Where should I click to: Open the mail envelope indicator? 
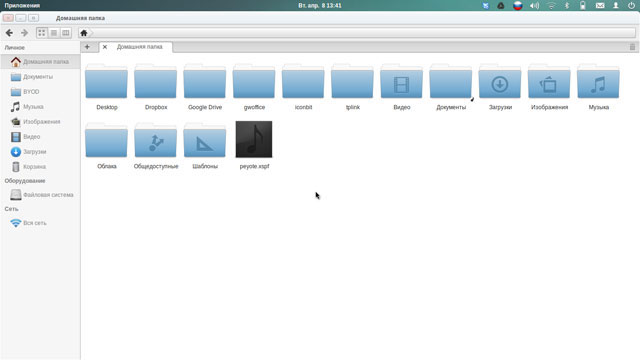coord(600,5)
